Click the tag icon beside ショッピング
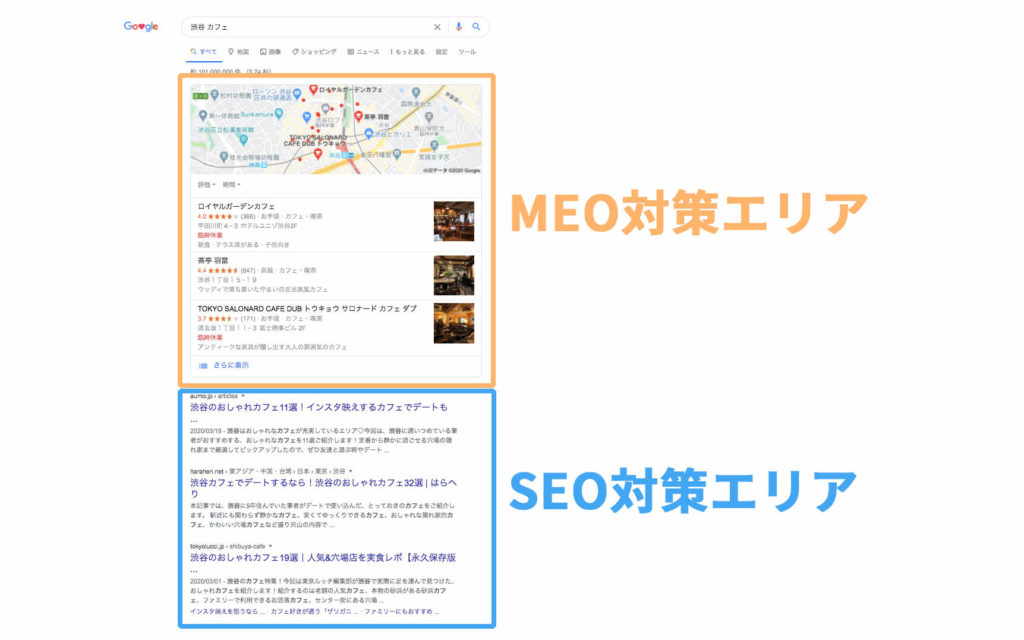 click(x=294, y=51)
